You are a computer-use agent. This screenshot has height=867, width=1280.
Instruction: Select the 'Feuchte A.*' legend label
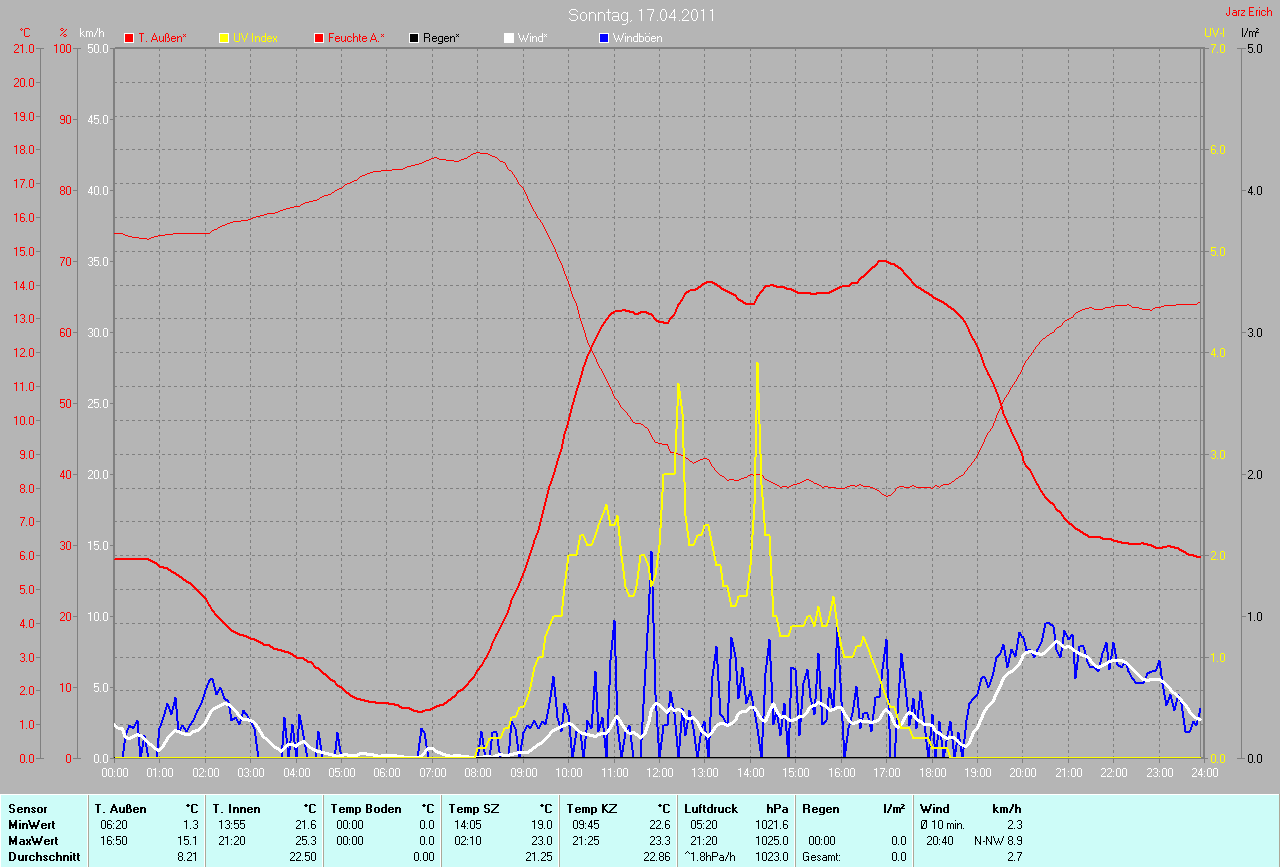pos(356,38)
